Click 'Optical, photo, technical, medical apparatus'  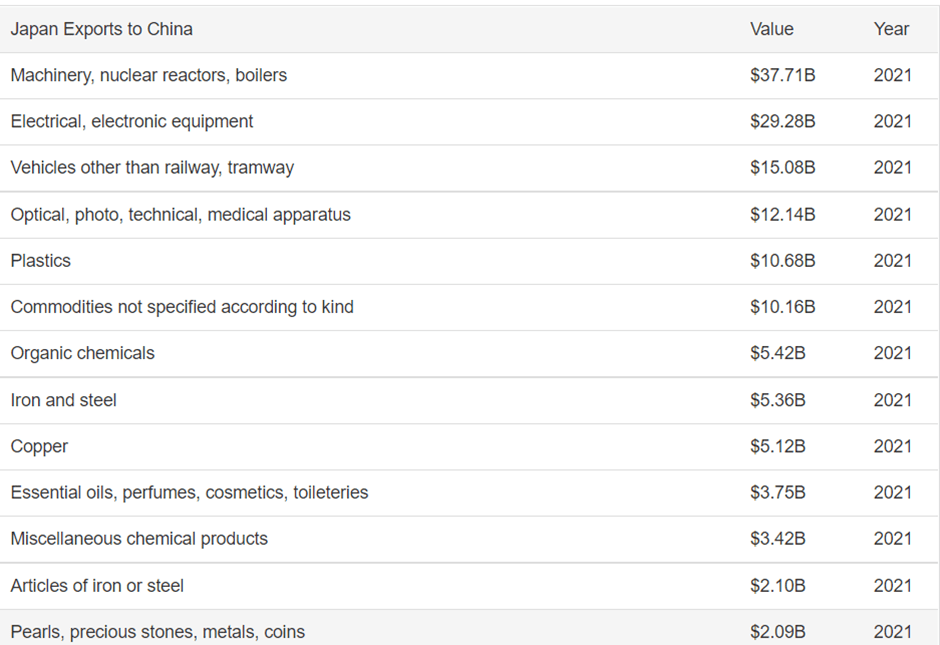click(181, 214)
